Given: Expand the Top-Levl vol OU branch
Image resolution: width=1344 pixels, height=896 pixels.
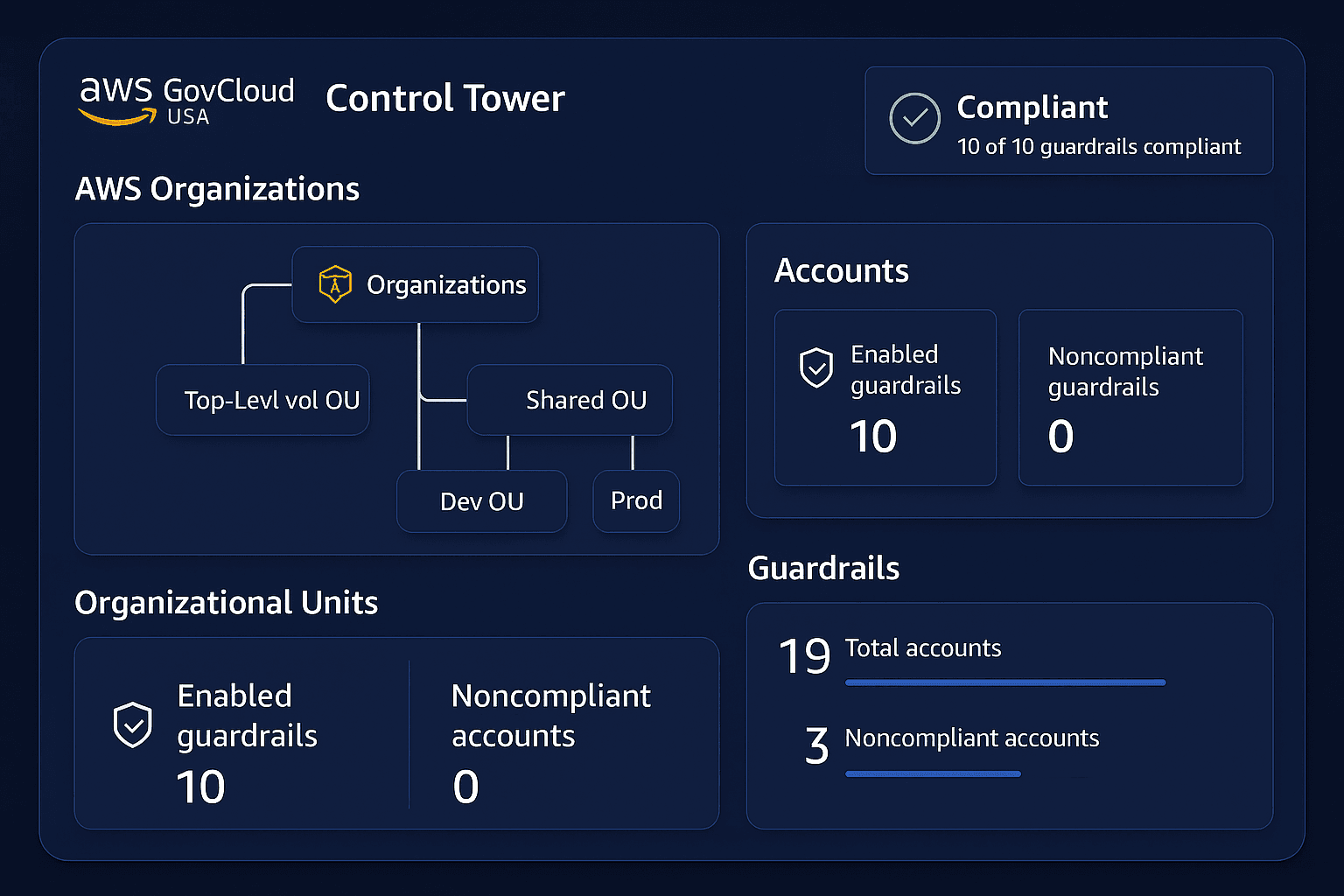Looking at the screenshot, I should (x=262, y=400).
